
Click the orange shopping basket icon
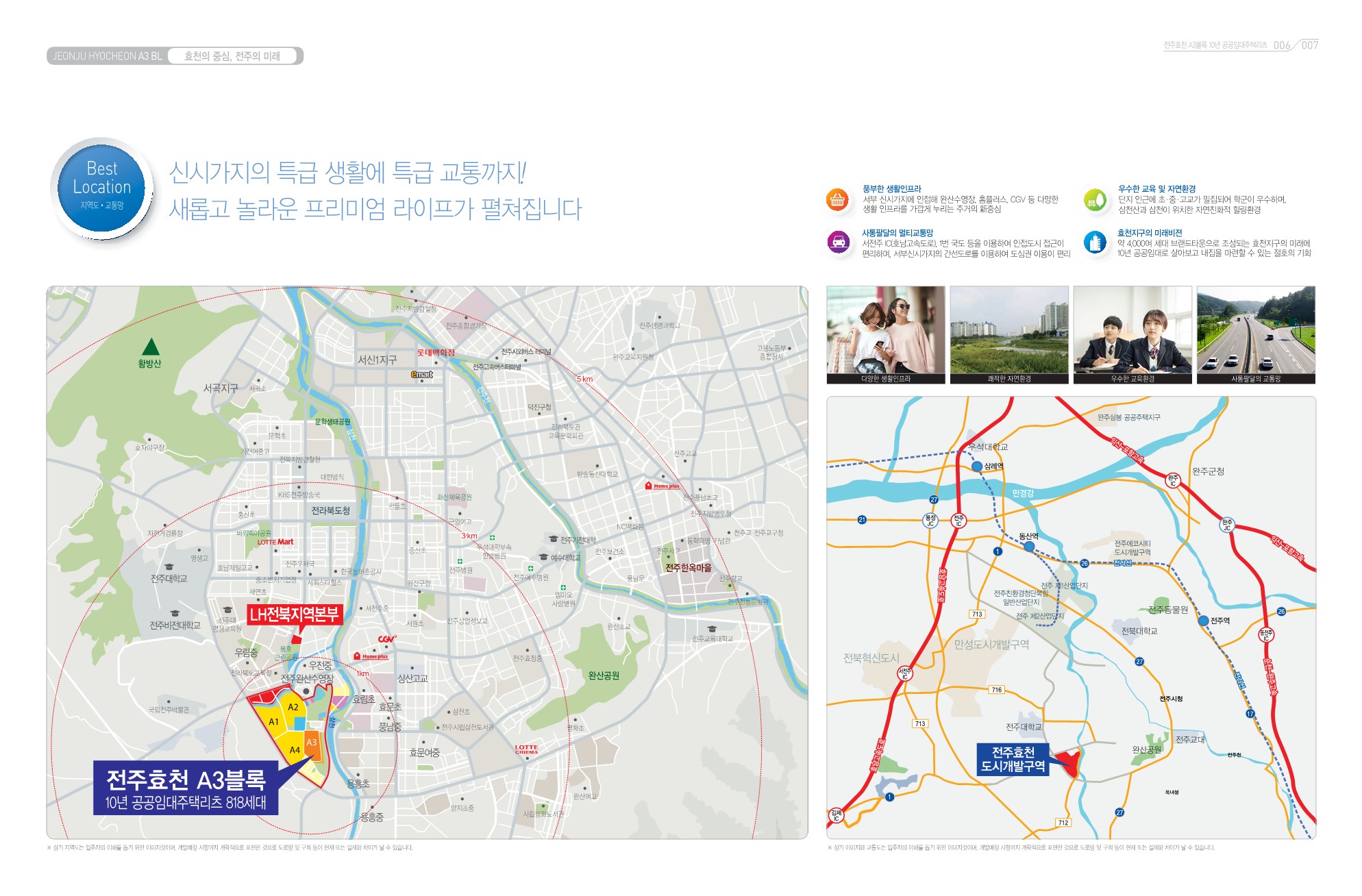[x=837, y=200]
